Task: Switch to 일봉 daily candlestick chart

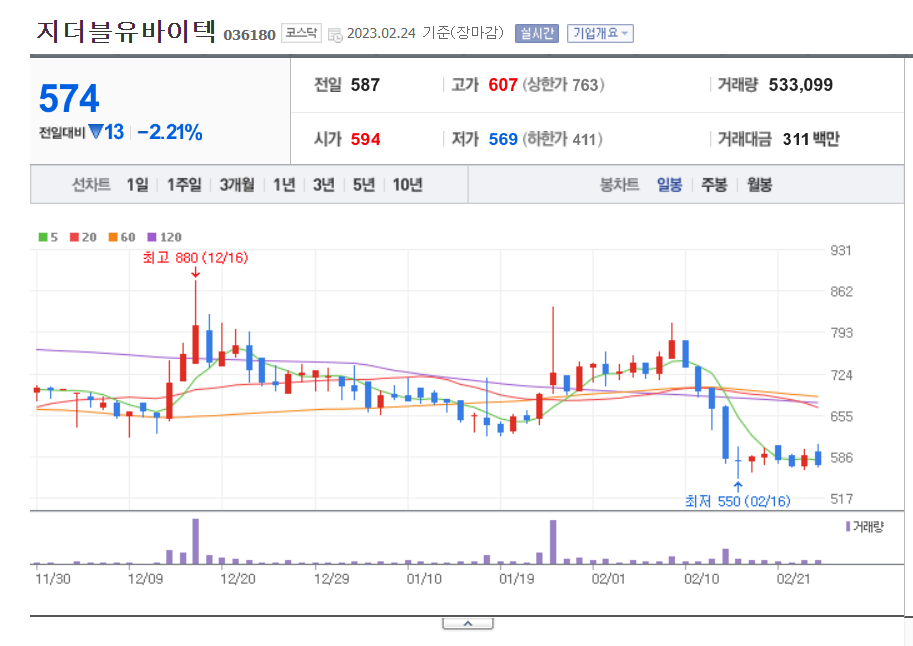Action: (669, 185)
